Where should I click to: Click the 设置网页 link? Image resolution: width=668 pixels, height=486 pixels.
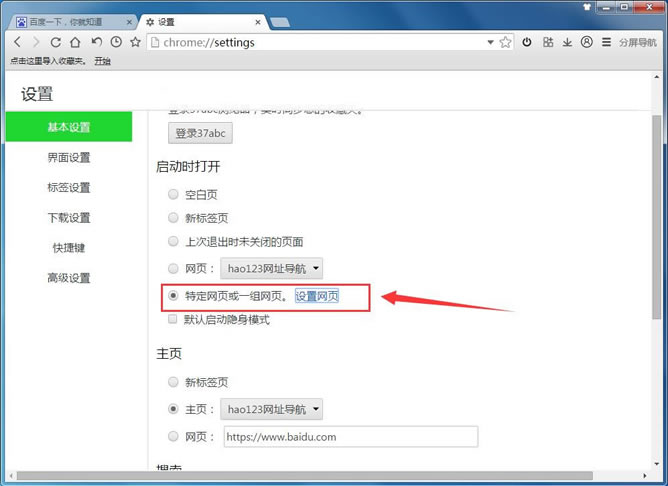click(x=317, y=296)
